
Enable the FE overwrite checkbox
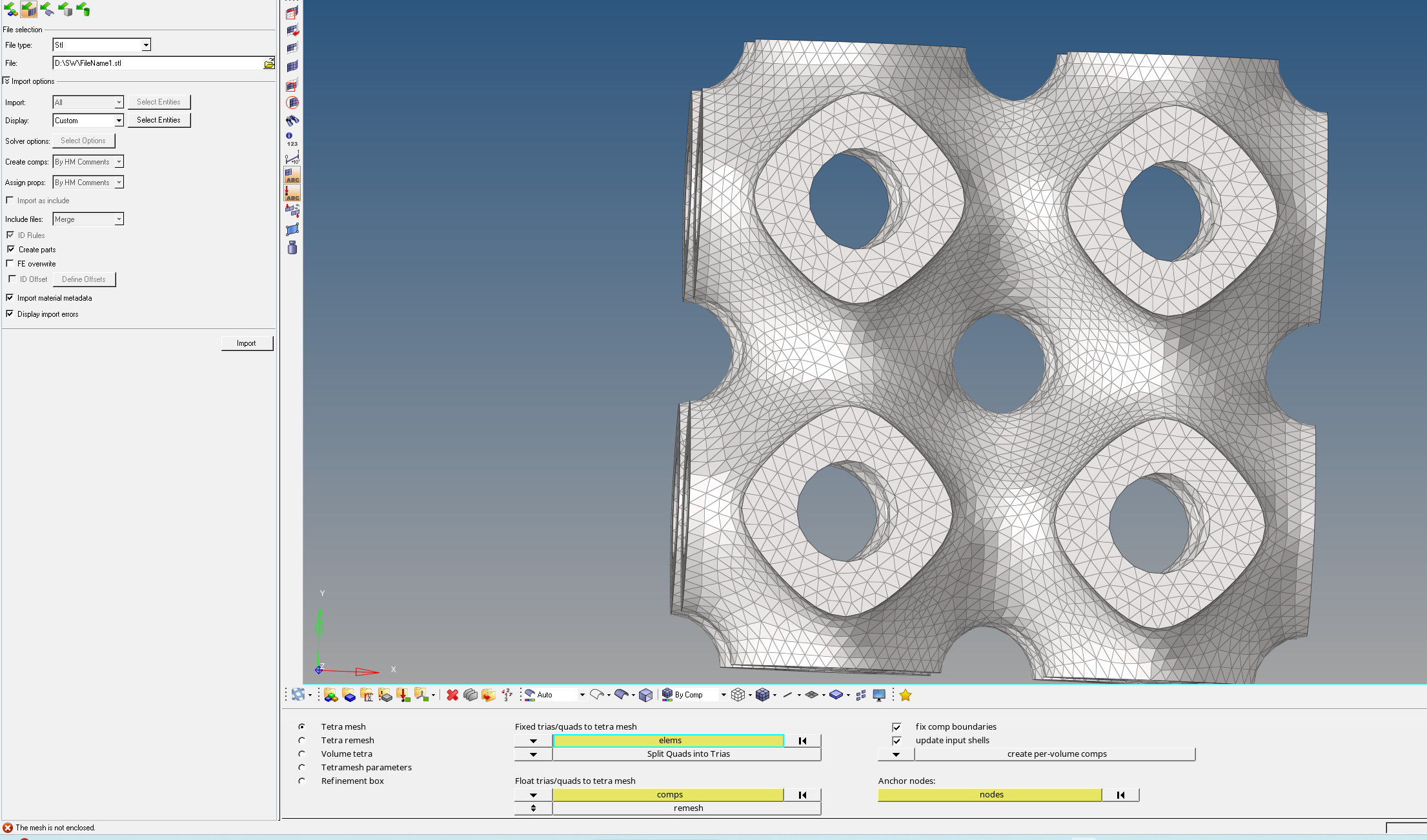point(10,263)
